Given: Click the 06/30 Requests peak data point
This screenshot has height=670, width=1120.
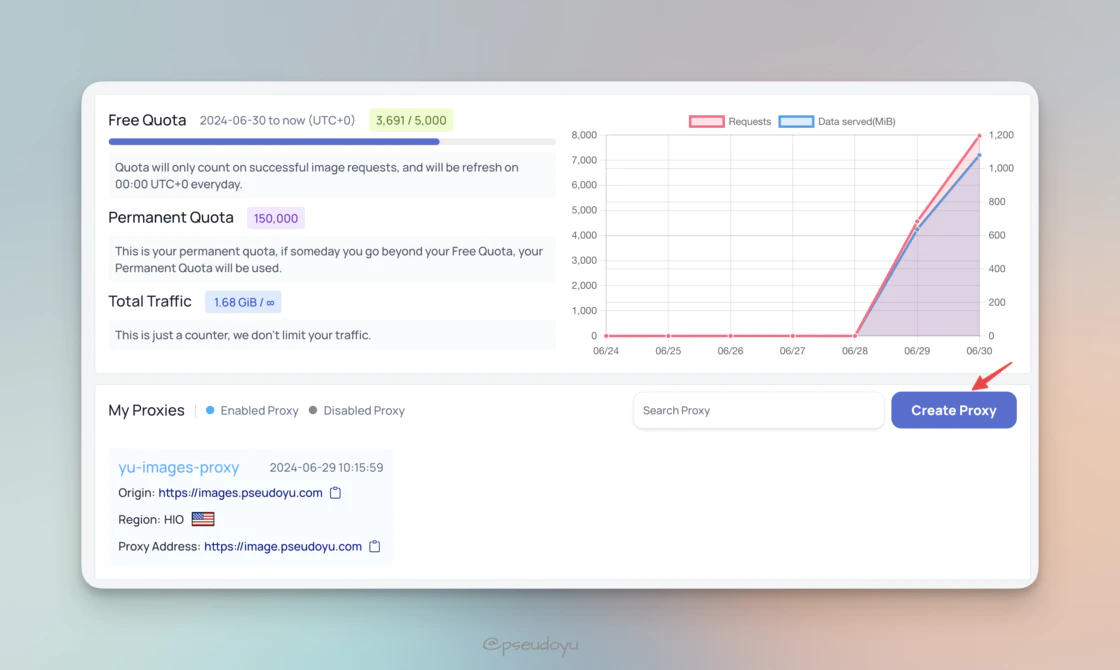Looking at the screenshot, I should click(979, 135).
